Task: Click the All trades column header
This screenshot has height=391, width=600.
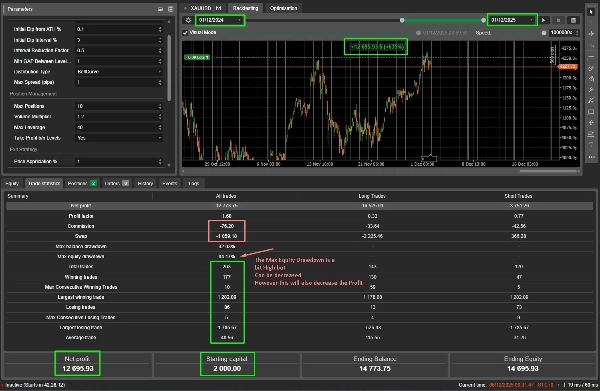Action: tap(226, 196)
